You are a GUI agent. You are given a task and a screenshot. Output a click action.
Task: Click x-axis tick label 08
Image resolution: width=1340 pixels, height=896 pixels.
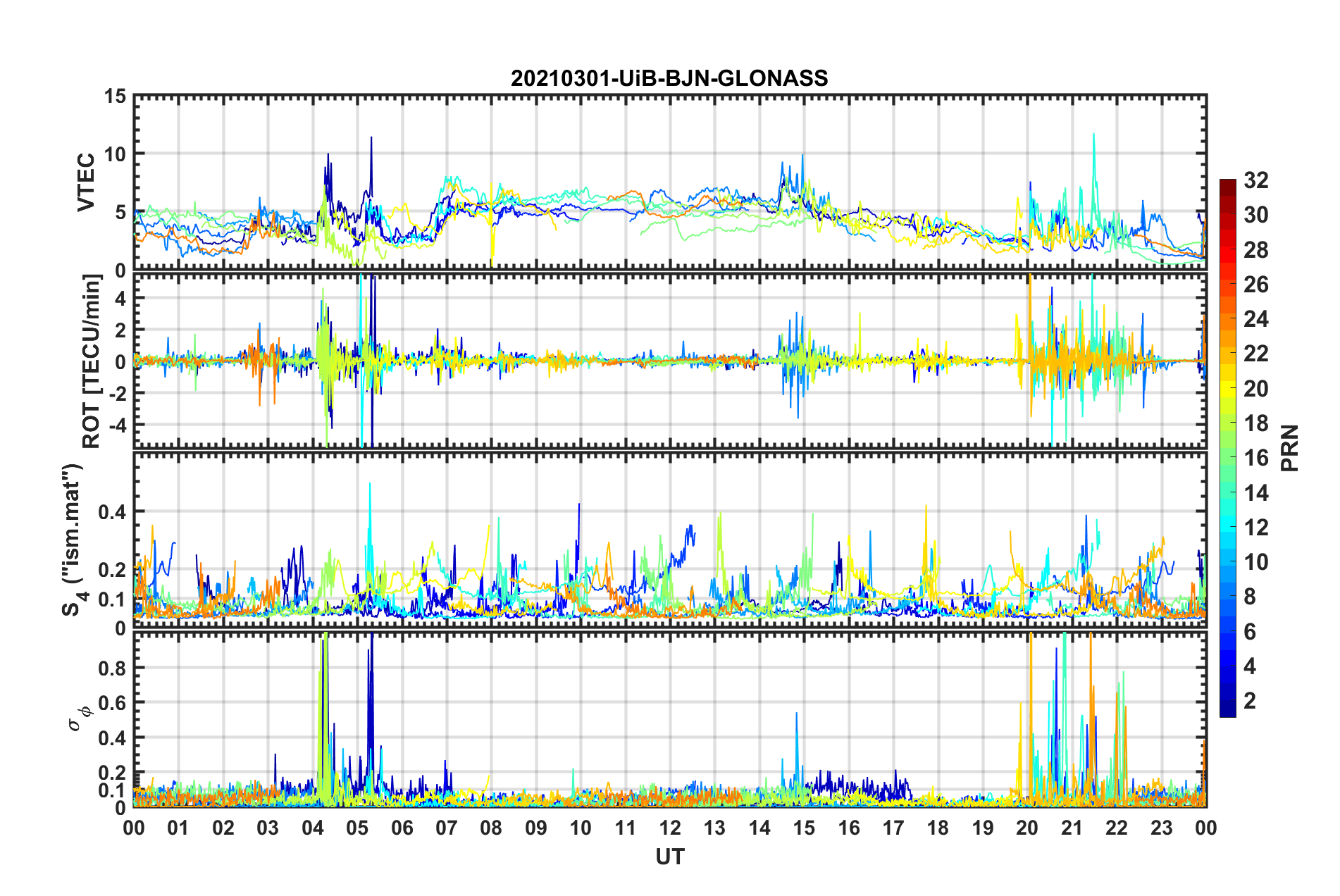coord(491,828)
